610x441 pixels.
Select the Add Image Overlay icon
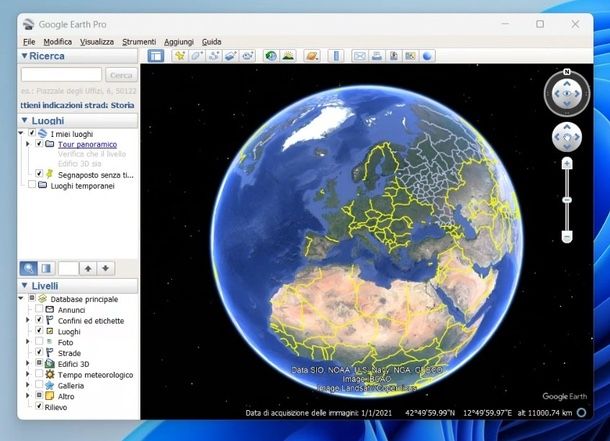[231, 56]
